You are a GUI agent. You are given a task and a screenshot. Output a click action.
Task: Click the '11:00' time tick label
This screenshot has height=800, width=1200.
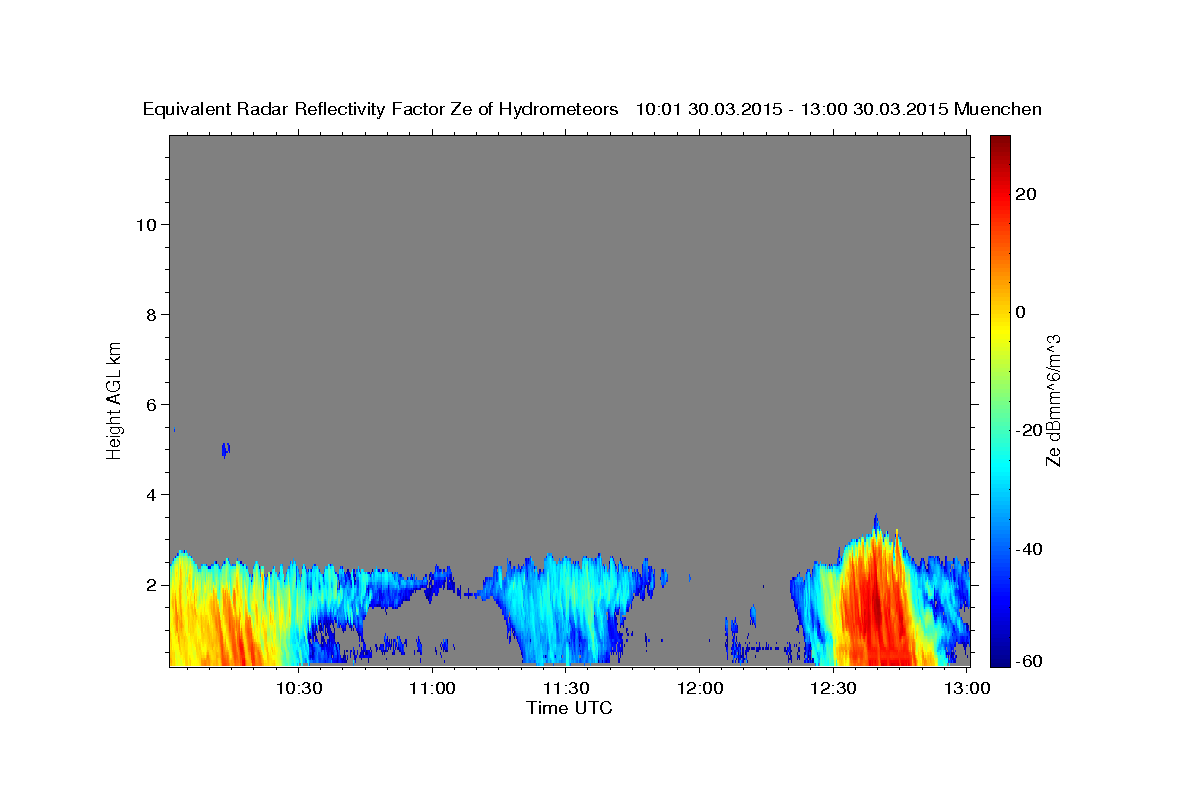pyautogui.click(x=433, y=688)
